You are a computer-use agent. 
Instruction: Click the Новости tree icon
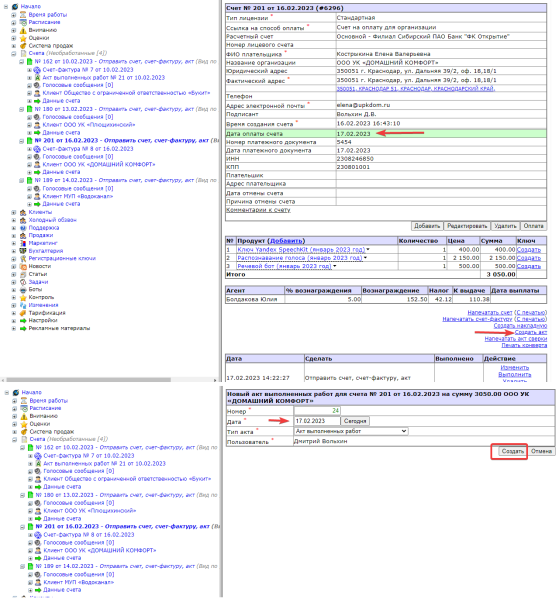[23, 266]
